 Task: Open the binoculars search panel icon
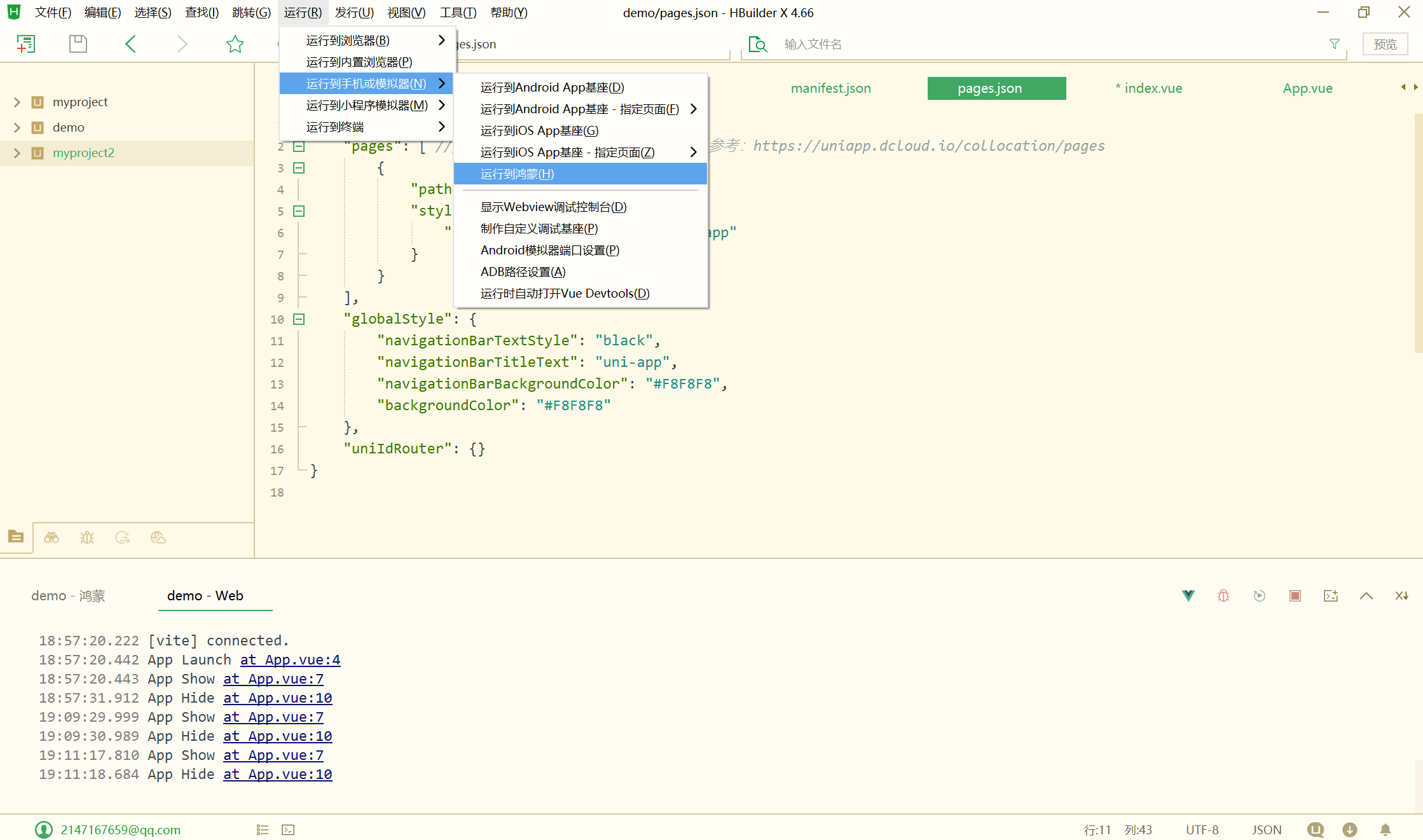pyautogui.click(x=52, y=538)
